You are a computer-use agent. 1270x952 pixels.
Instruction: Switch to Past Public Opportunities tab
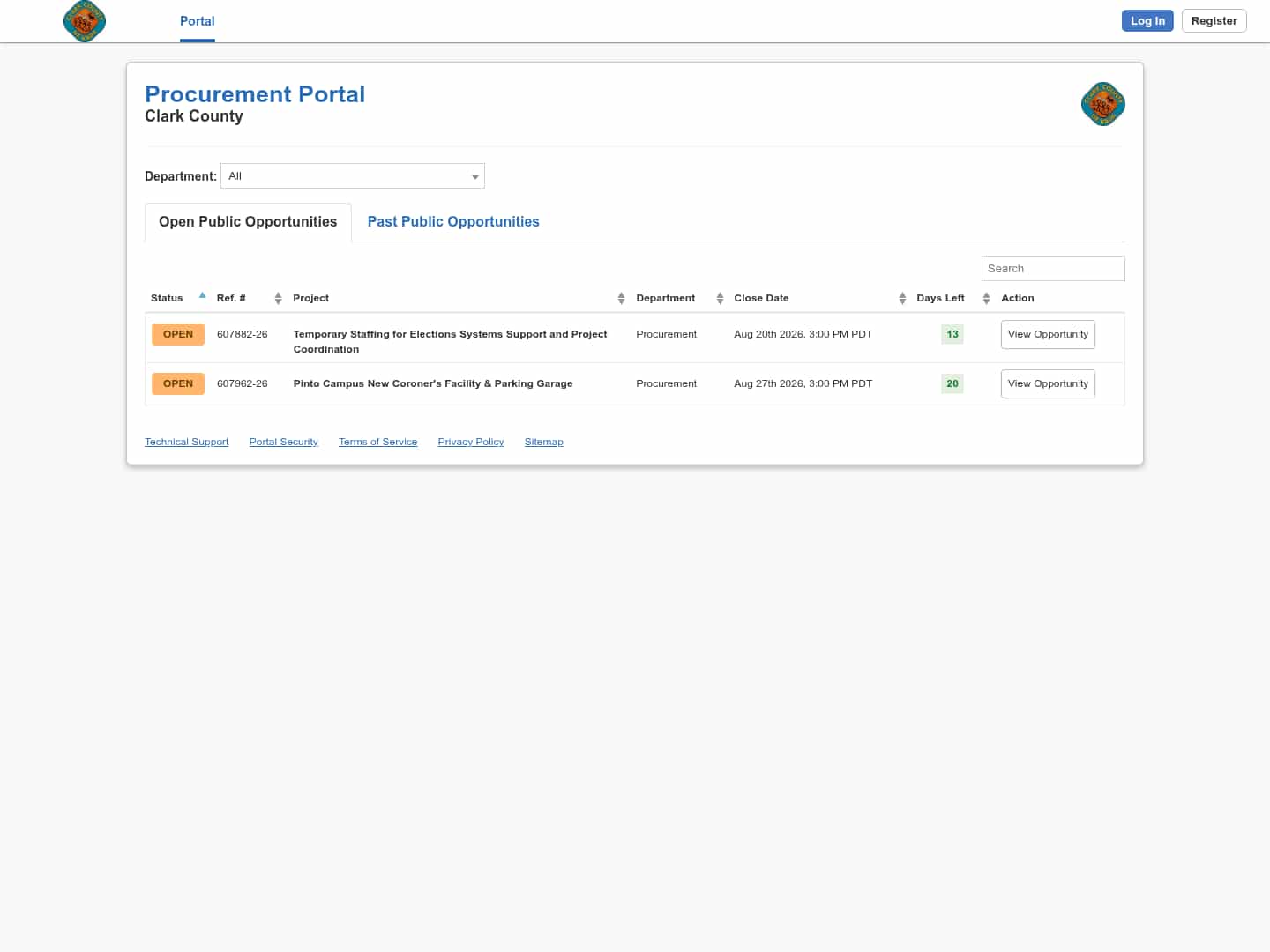click(x=453, y=222)
